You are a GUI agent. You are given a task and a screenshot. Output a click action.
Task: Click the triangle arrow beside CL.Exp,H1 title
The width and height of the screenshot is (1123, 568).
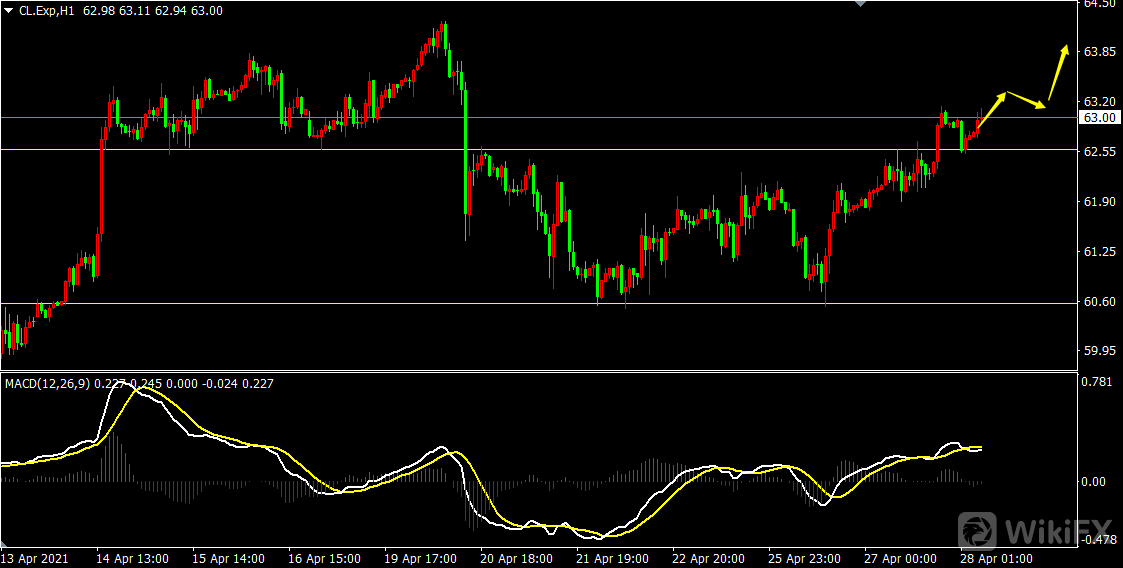tap(9, 11)
